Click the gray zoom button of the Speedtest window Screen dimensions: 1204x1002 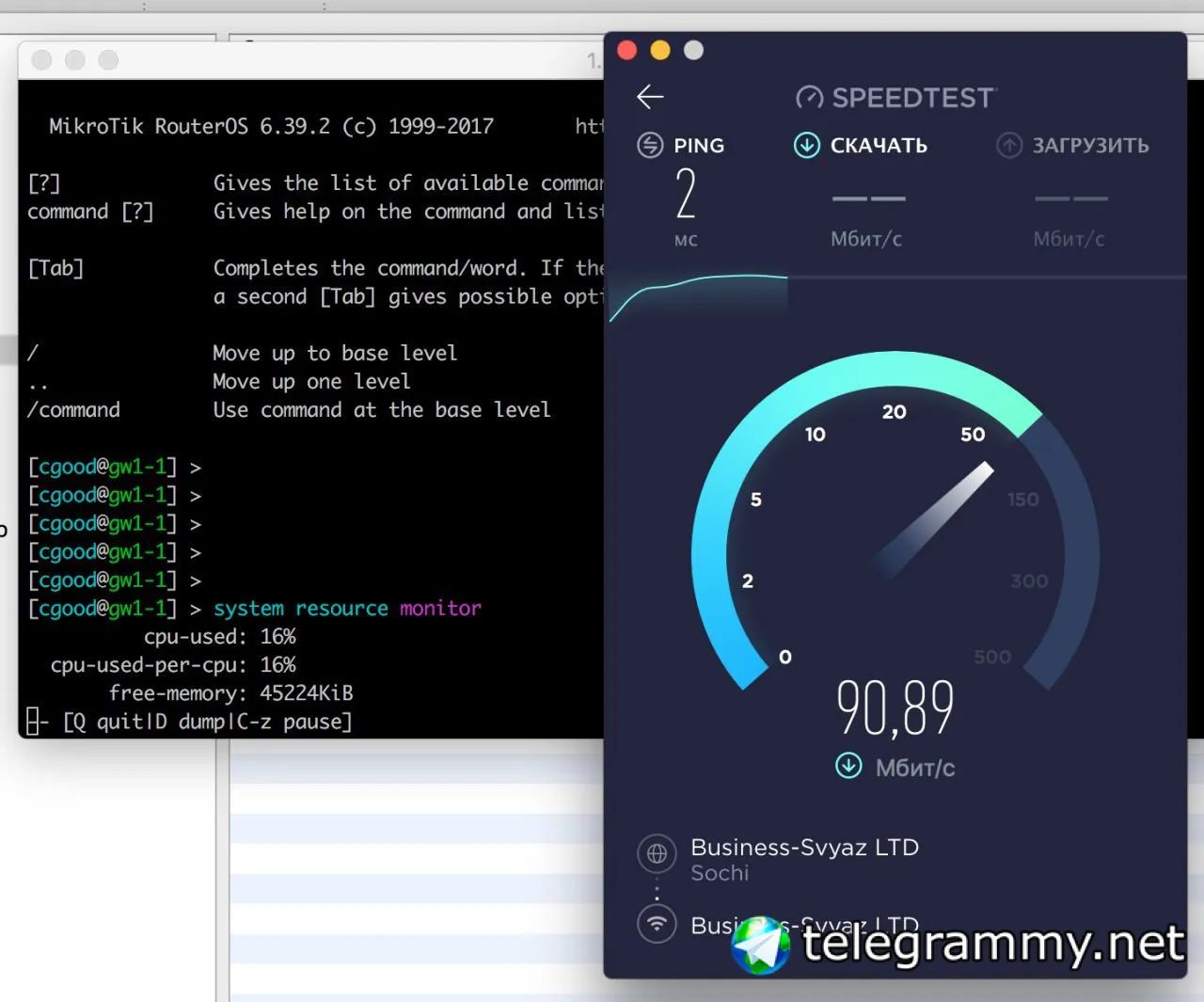coord(693,50)
